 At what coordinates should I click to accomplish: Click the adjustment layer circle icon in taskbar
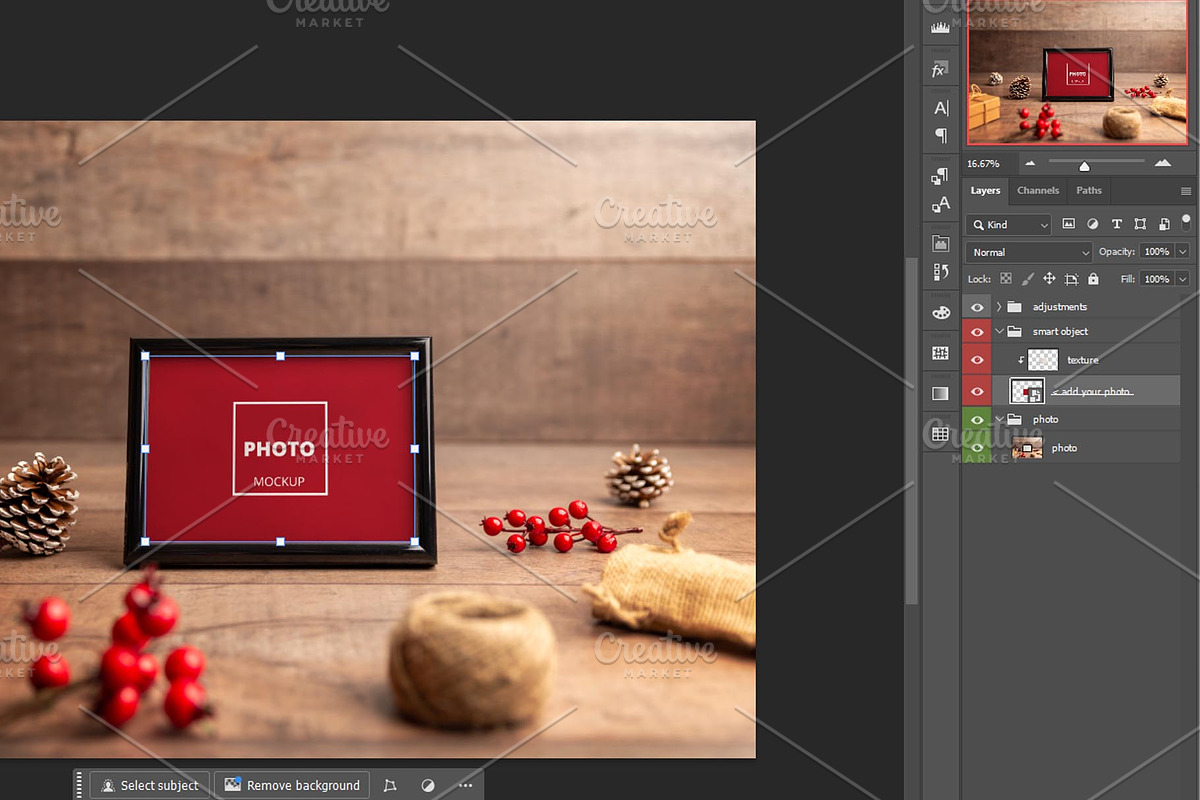pyautogui.click(x=428, y=785)
